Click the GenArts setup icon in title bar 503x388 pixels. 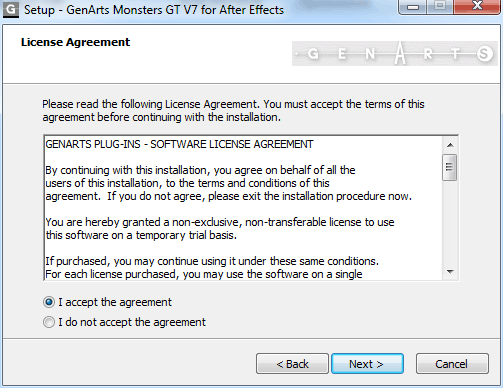11,10
